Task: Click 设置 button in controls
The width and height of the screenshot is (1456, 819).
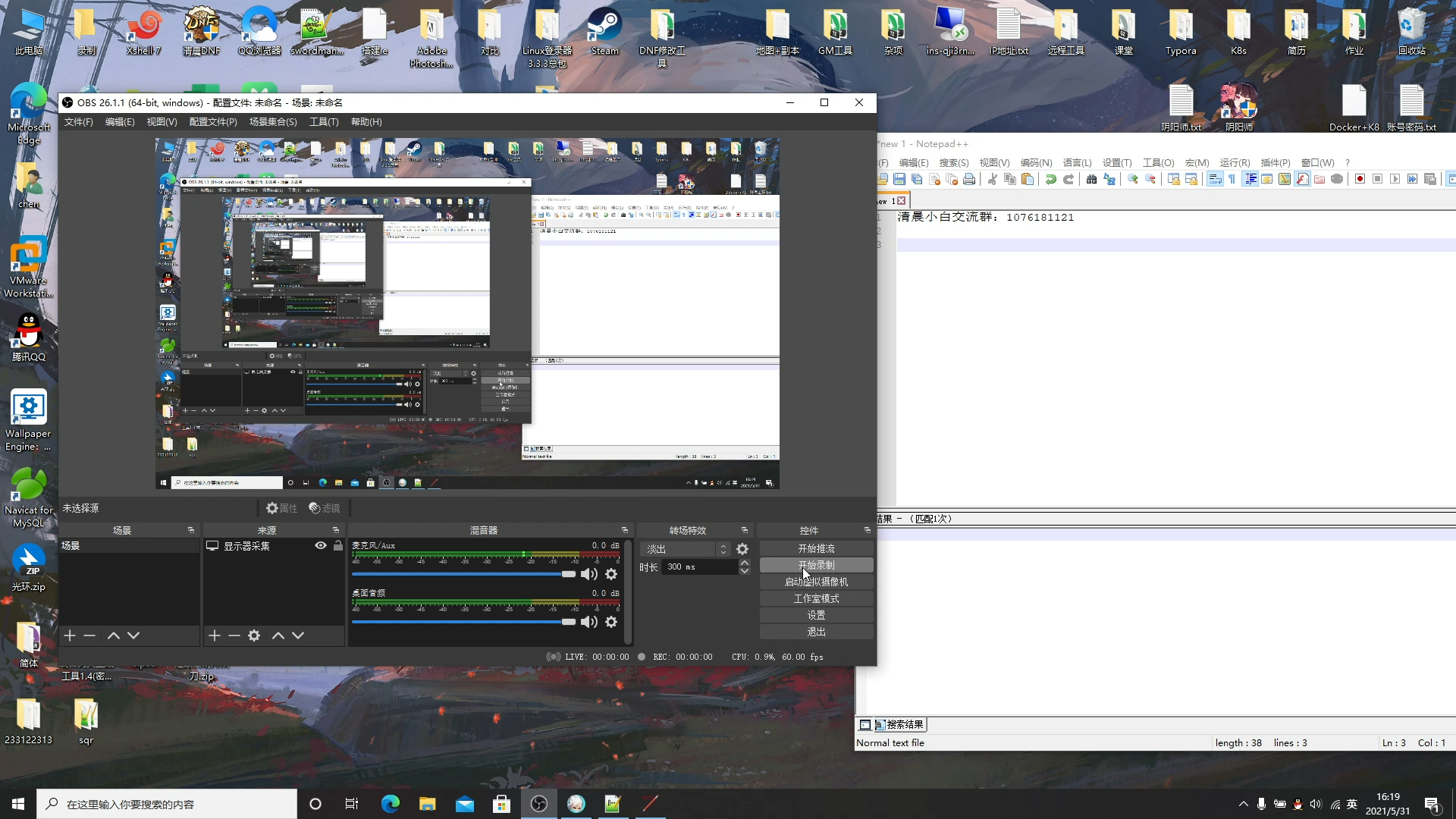Action: (x=816, y=615)
